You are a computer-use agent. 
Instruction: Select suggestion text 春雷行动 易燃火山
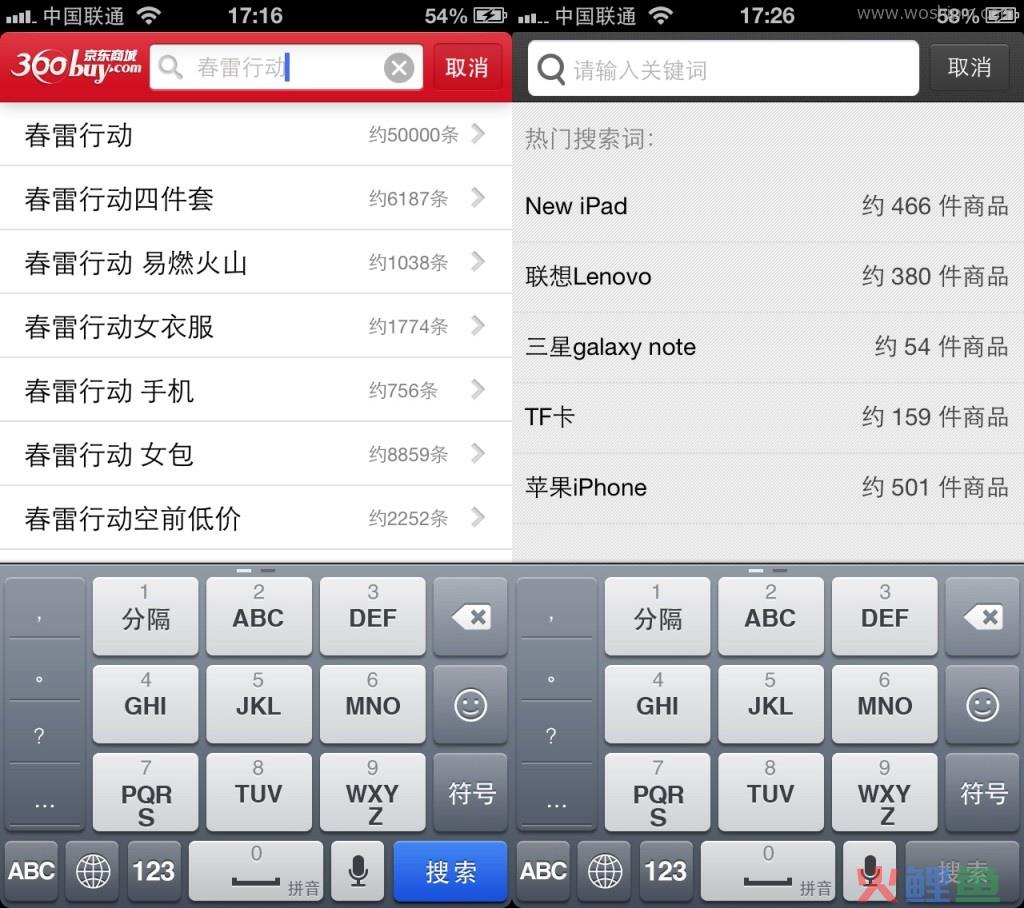(136, 263)
